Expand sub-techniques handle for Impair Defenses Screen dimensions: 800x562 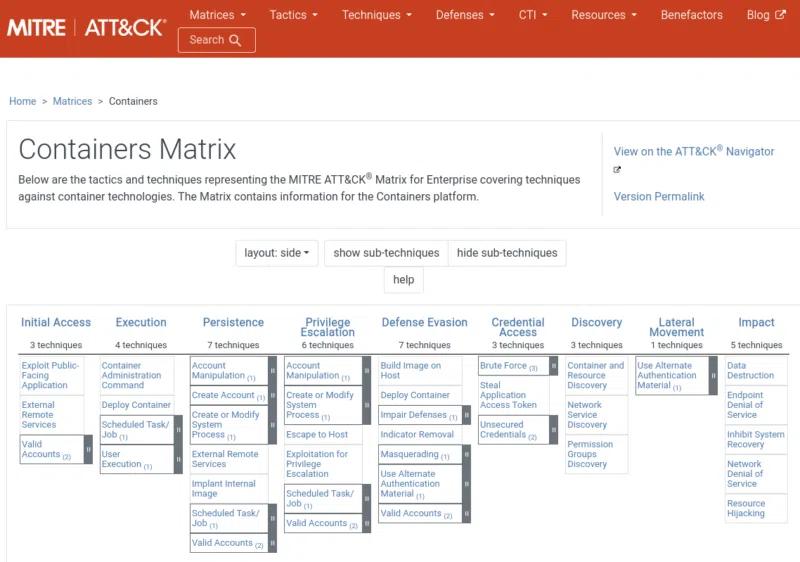(466, 415)
